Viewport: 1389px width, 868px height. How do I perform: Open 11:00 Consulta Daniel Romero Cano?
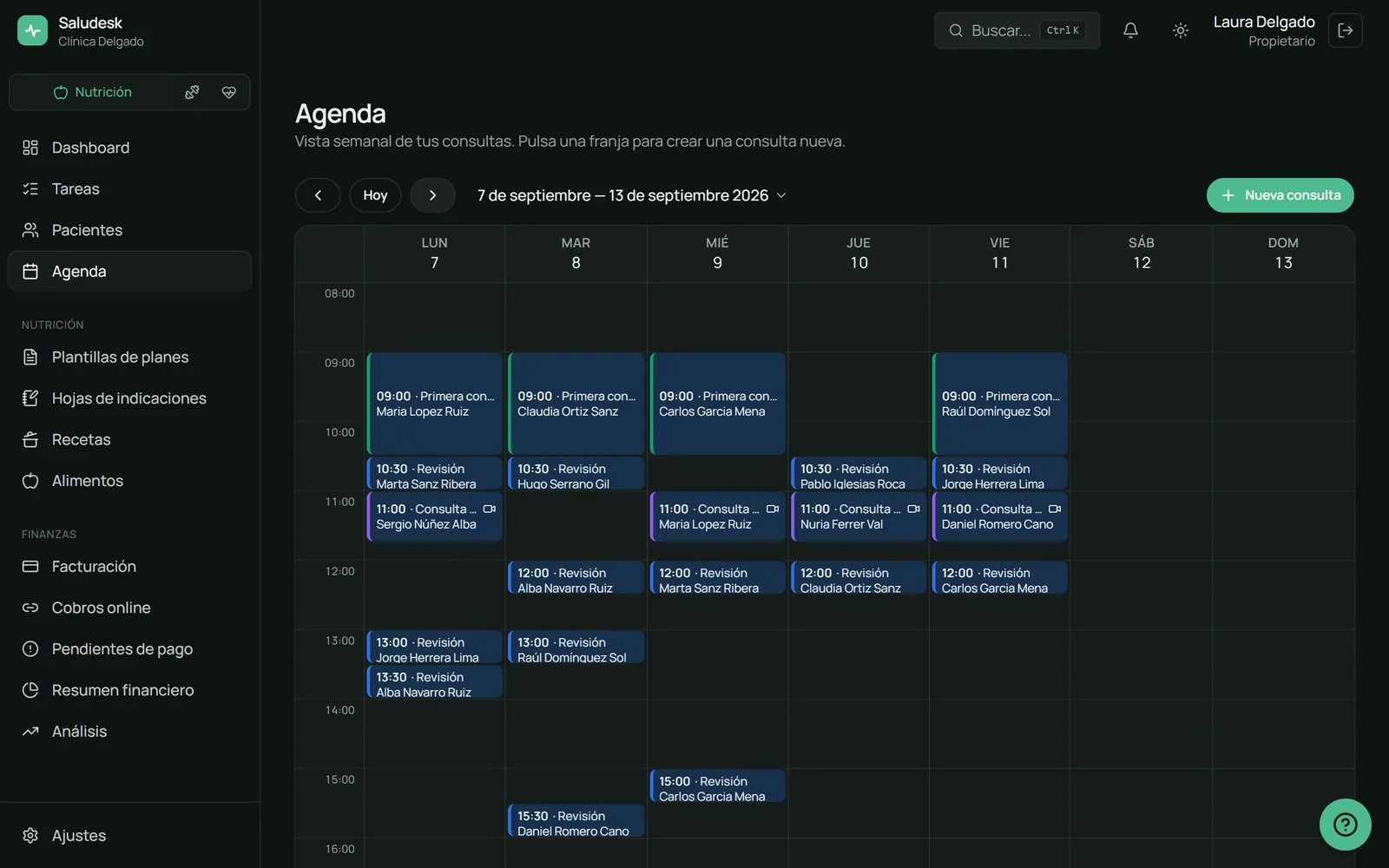1000,516
